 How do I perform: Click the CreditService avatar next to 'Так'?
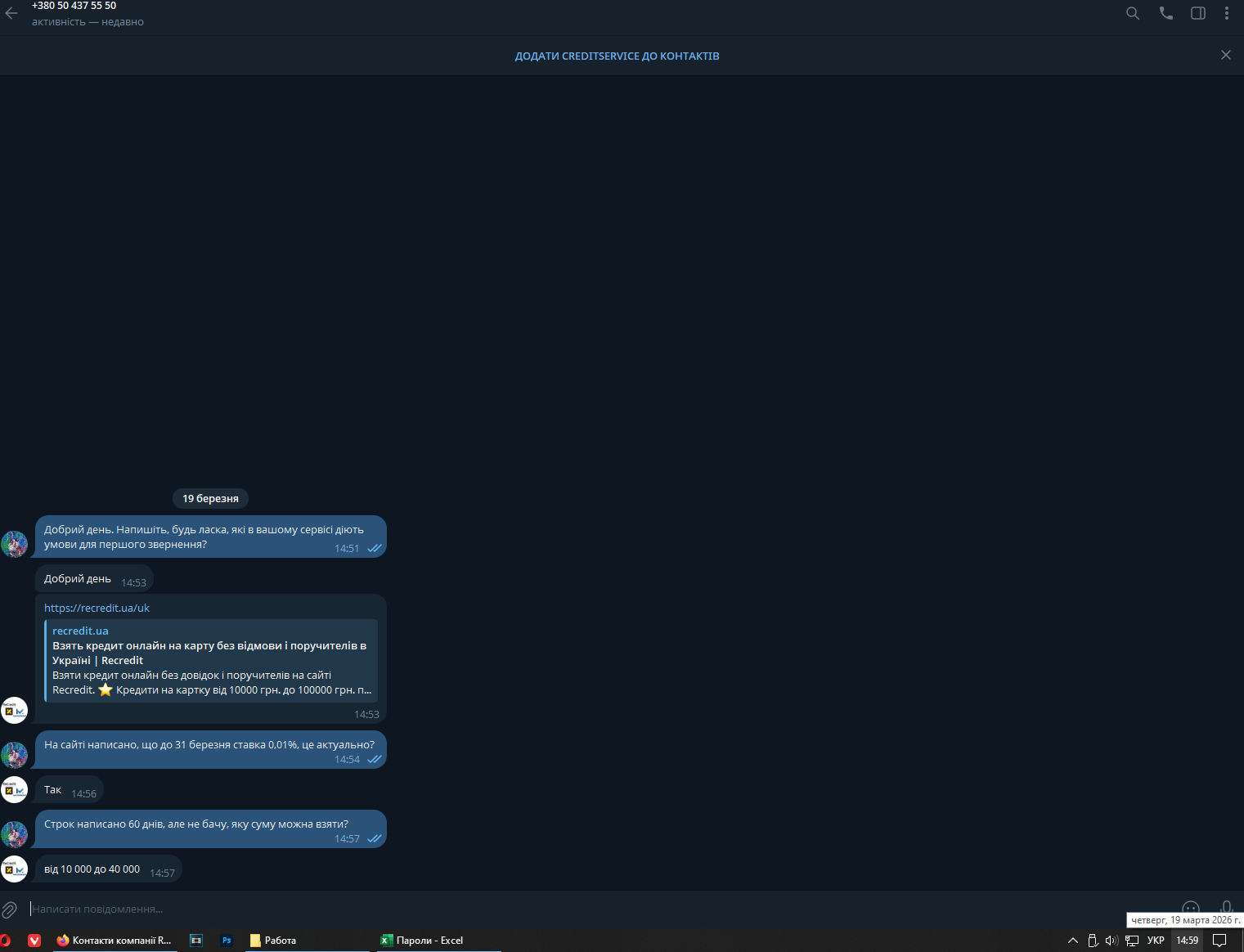(14, 789)
